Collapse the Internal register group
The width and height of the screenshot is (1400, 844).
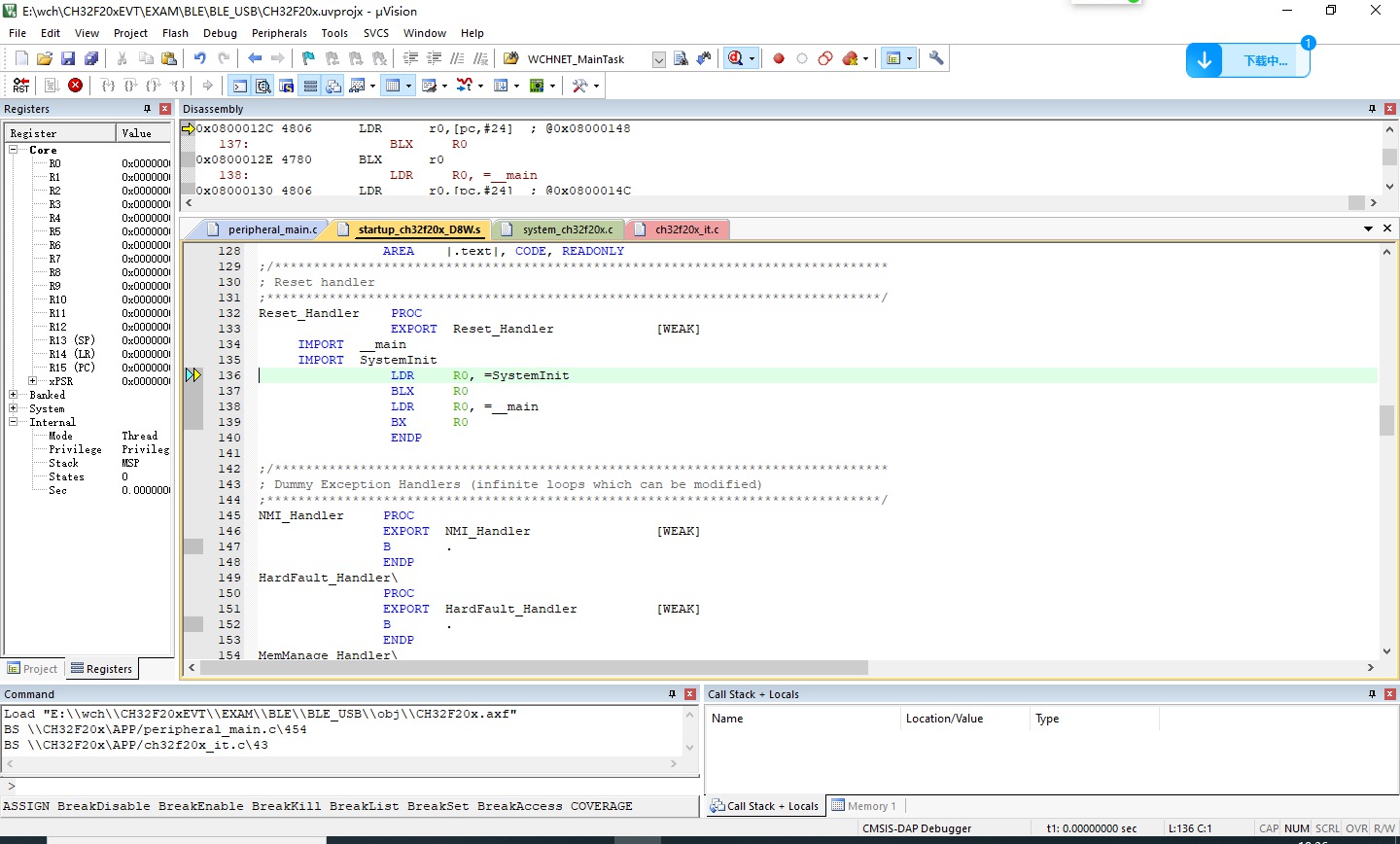coord(14,422)
